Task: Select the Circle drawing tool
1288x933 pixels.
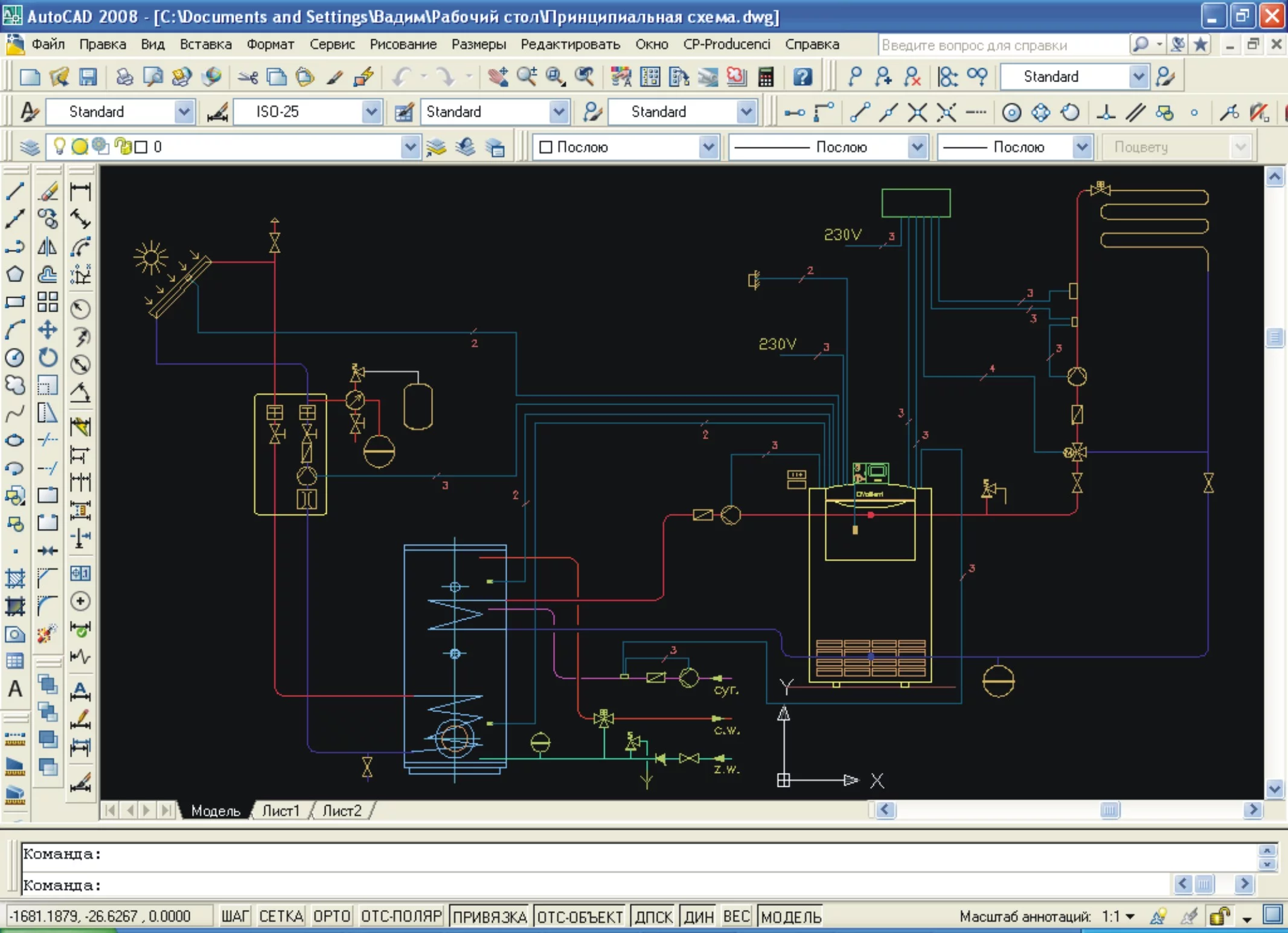Action: [15, 358]
